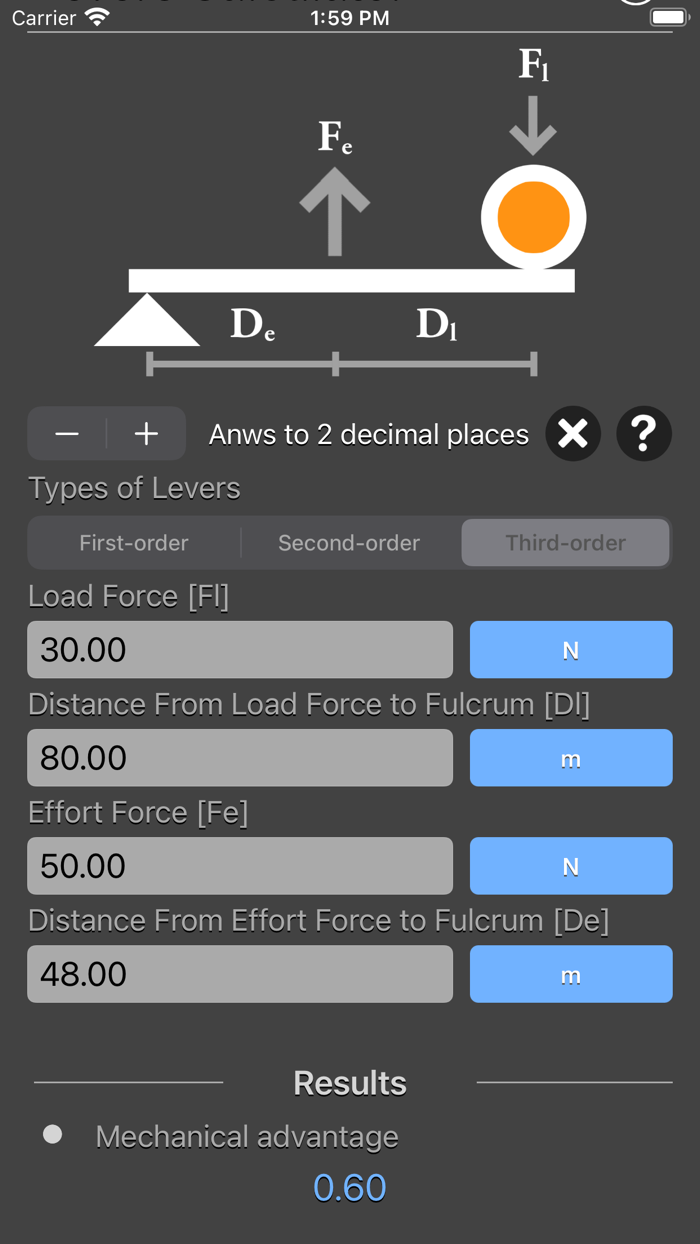Switch to First-order lever type
Image resolution: width=700 pixels, height=1244 pixels.
(x=134, y=543)
